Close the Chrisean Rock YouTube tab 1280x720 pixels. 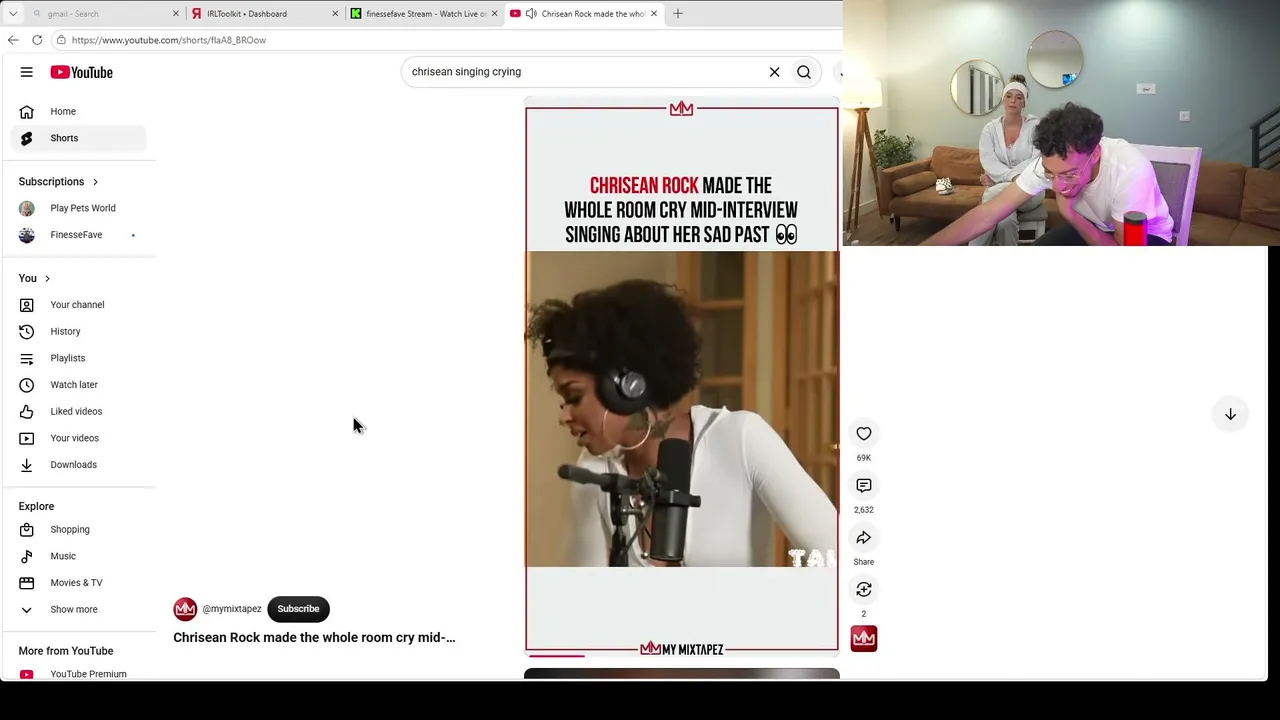[x=654, y=13]
